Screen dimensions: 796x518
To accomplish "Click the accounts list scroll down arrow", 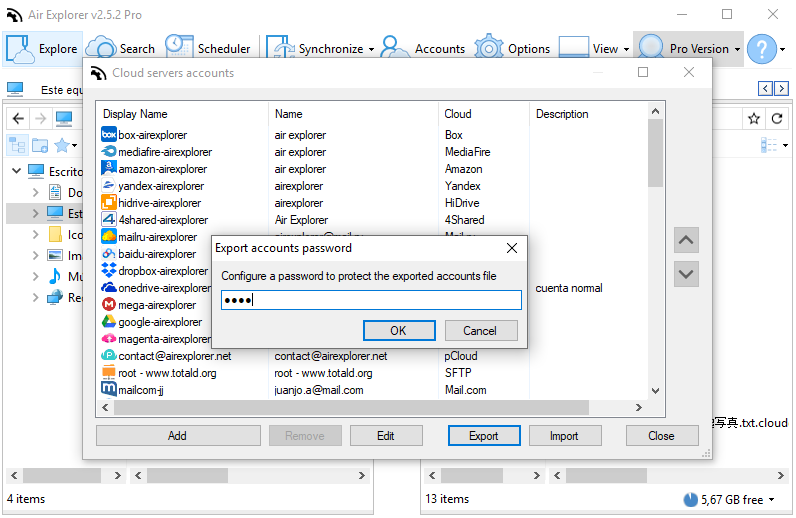I will (x=655, y=391).
